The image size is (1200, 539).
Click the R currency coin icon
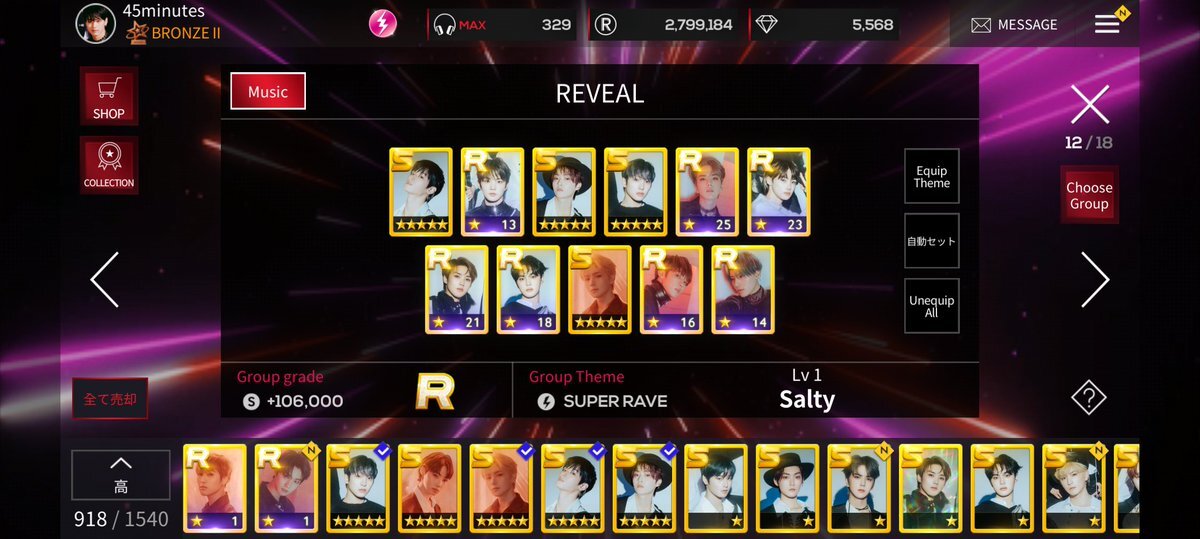coord(605,24)
